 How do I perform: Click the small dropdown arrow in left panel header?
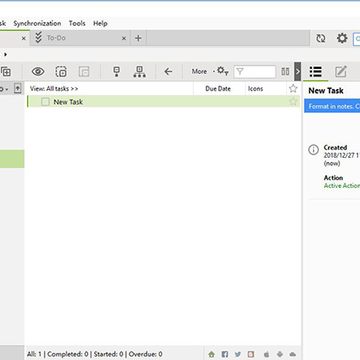pyautogui.click(x=7, y=90)
